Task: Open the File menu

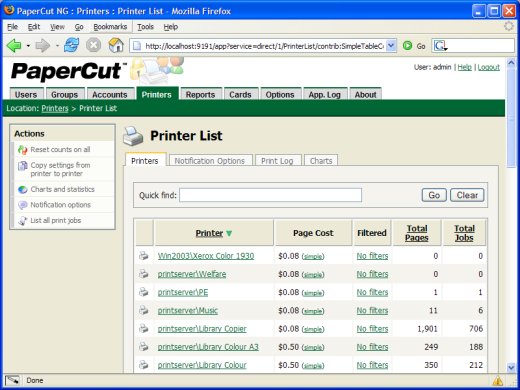Action: [x=13, y=27]
